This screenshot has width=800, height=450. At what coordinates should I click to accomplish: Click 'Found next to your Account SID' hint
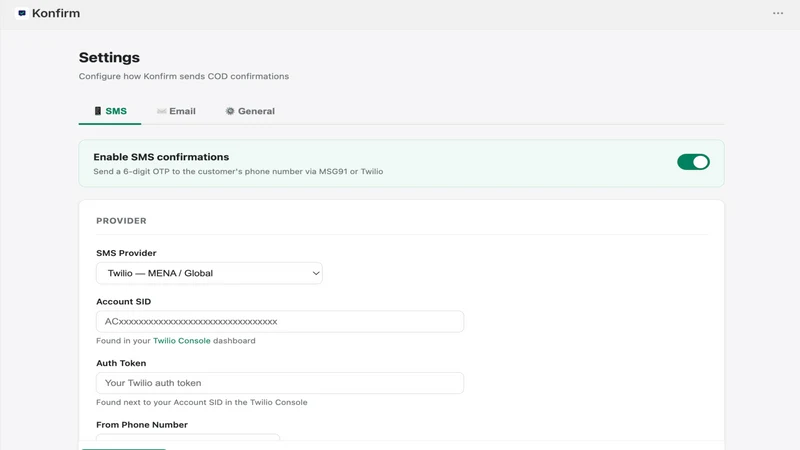[x=202, y=403]
